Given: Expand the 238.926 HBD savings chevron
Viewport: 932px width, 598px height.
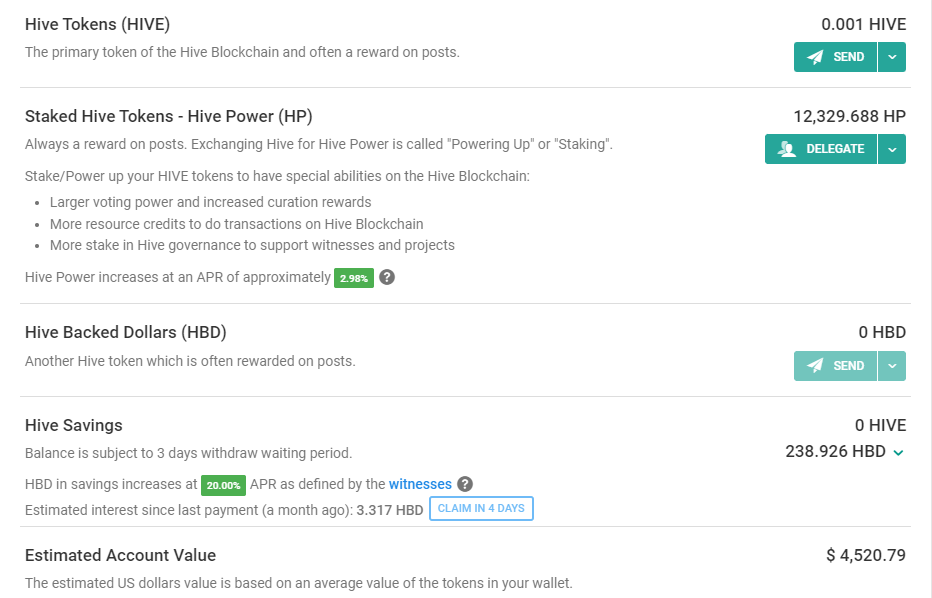Looking at the screenshot, I should [899, 453].
